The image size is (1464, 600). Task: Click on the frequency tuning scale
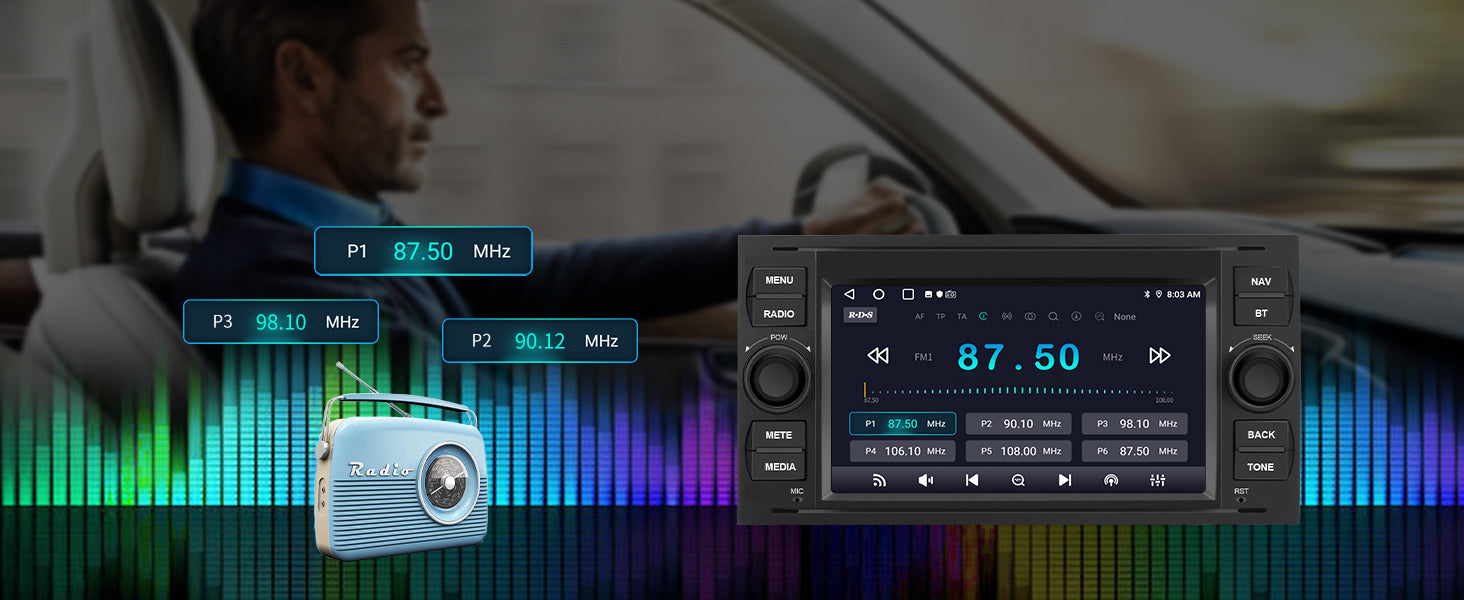click(x=1018, y=391)
